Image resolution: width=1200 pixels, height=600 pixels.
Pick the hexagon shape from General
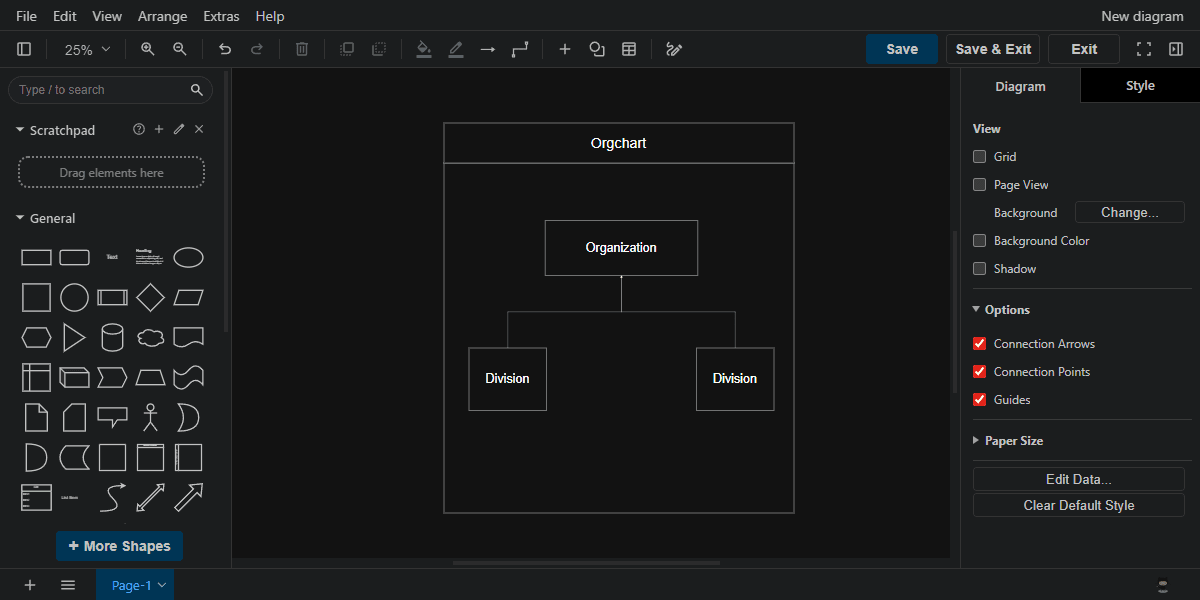37,338
